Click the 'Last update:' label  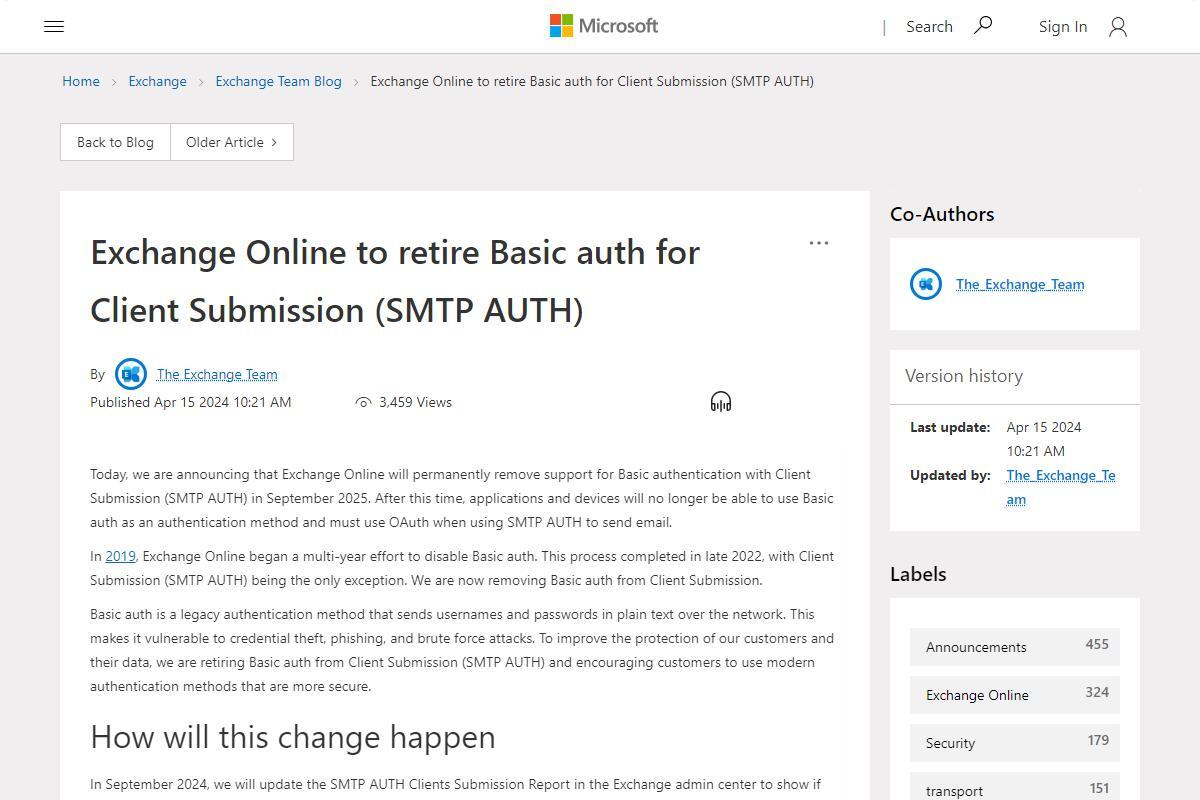click(950, 427)
